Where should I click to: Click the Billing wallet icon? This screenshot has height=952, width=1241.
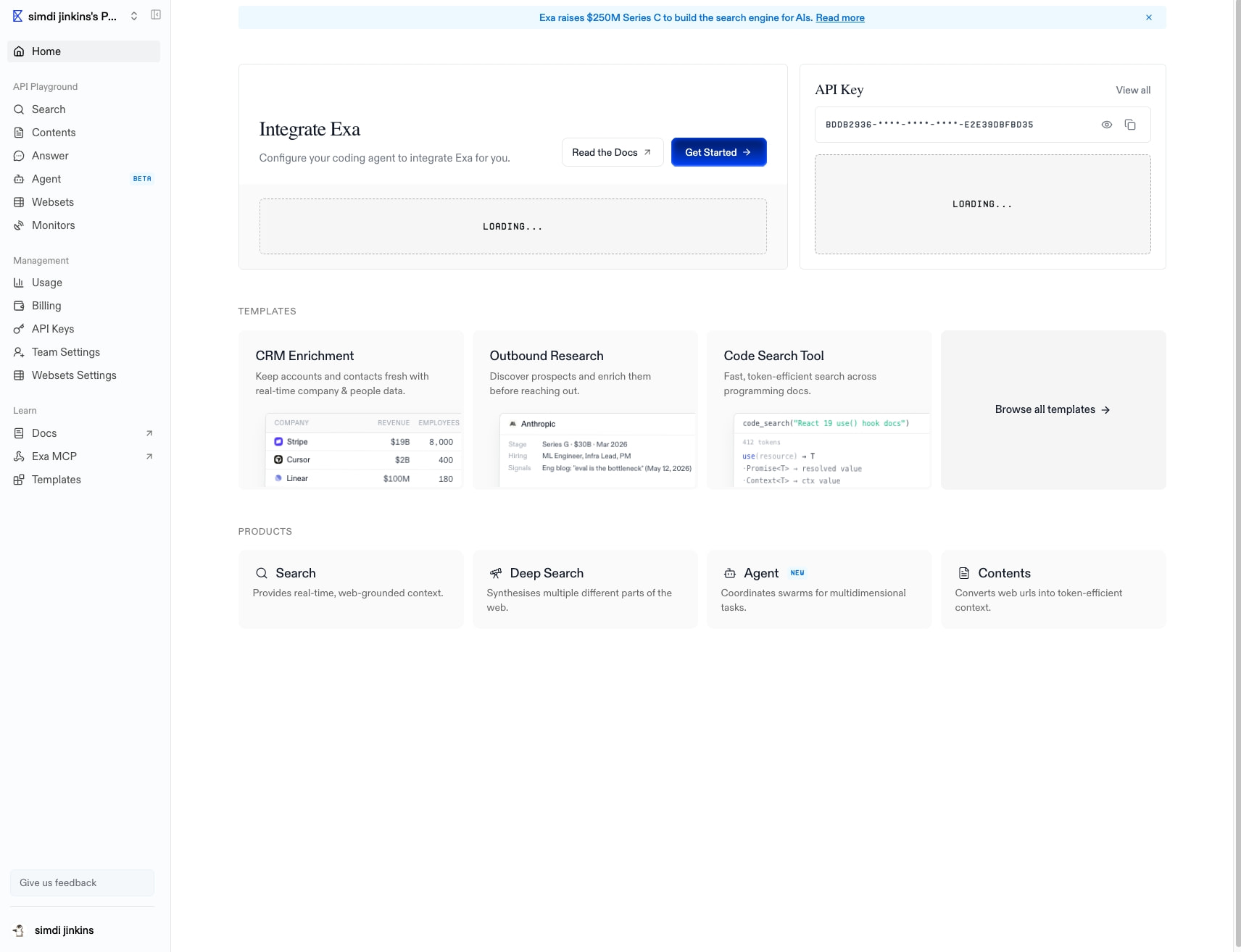coord(19,306)
